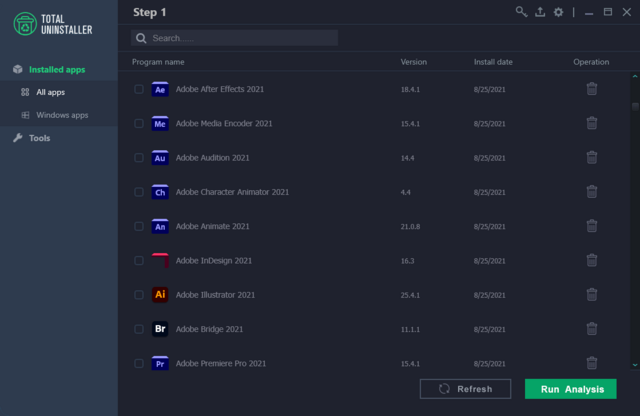Viewport: 640px width, 416px height.
Task: Delete Adobe Audition 2021 using its trash icon
Action: 592,158
